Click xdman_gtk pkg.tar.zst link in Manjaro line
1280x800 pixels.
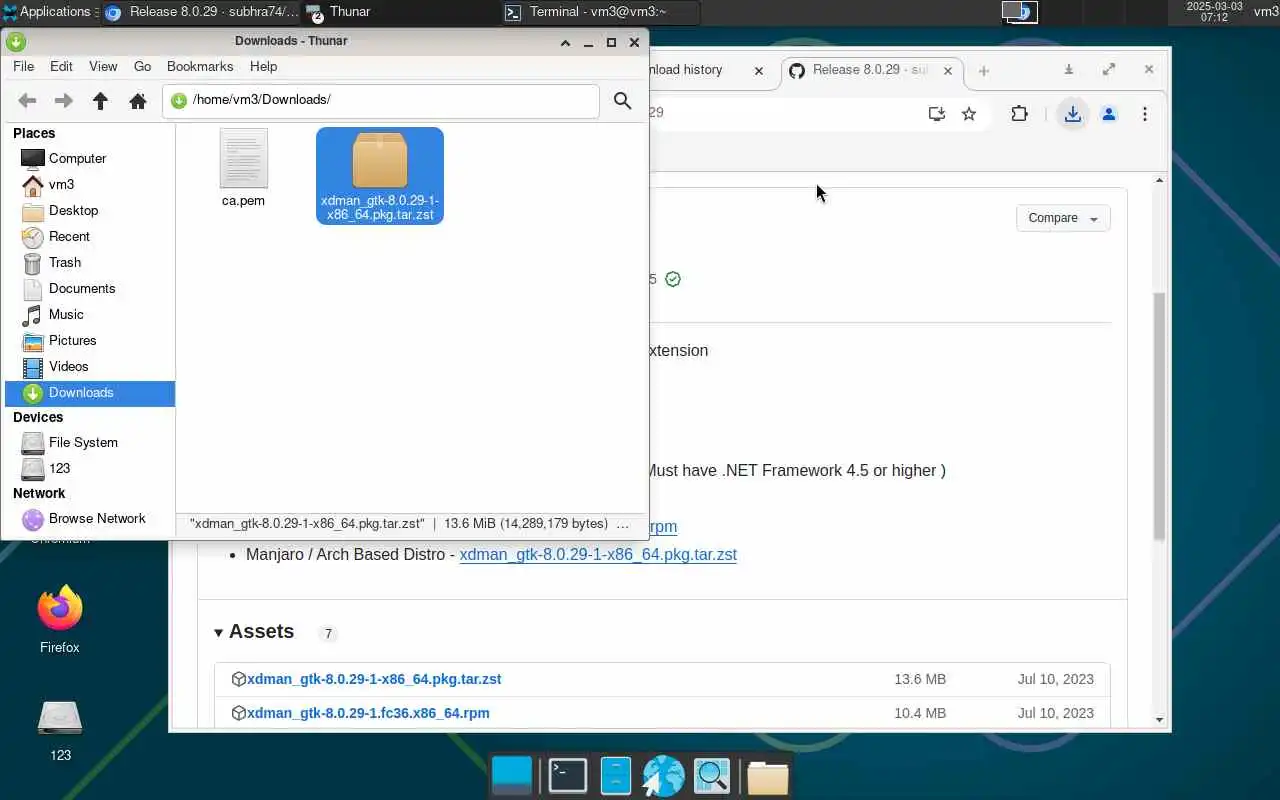[598, 554]
